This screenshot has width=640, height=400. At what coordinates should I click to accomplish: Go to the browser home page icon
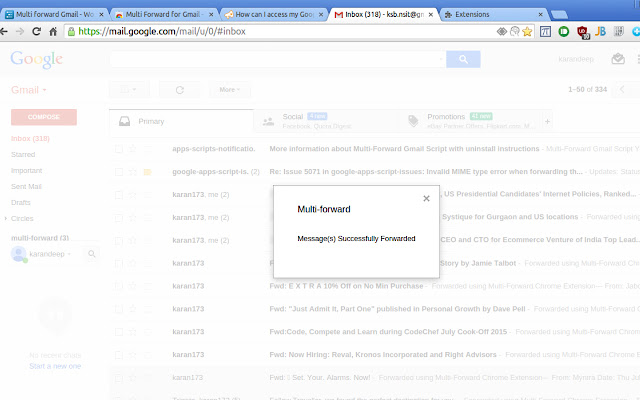point(53,31)
